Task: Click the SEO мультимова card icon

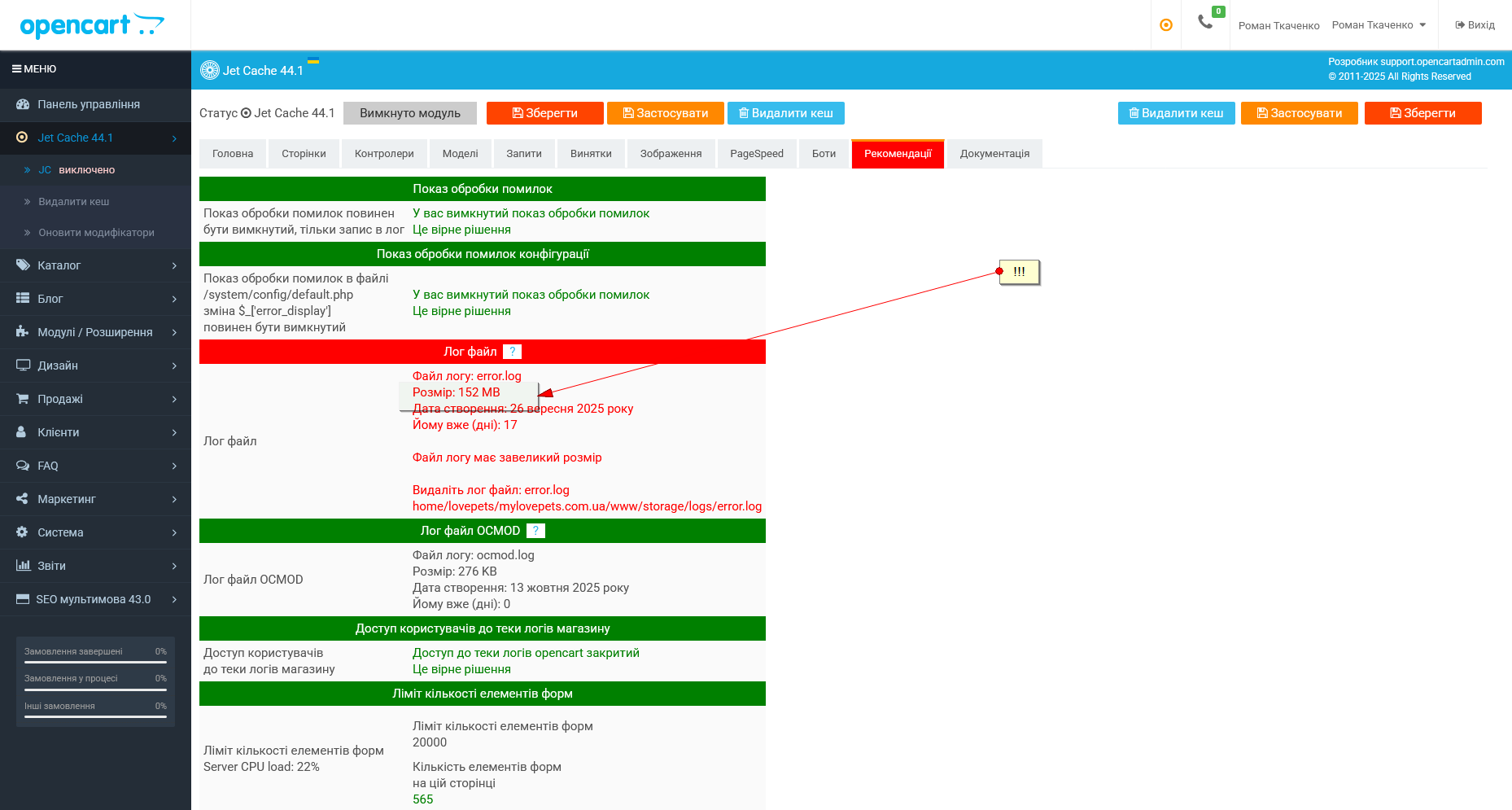Action: pos(23,599)
